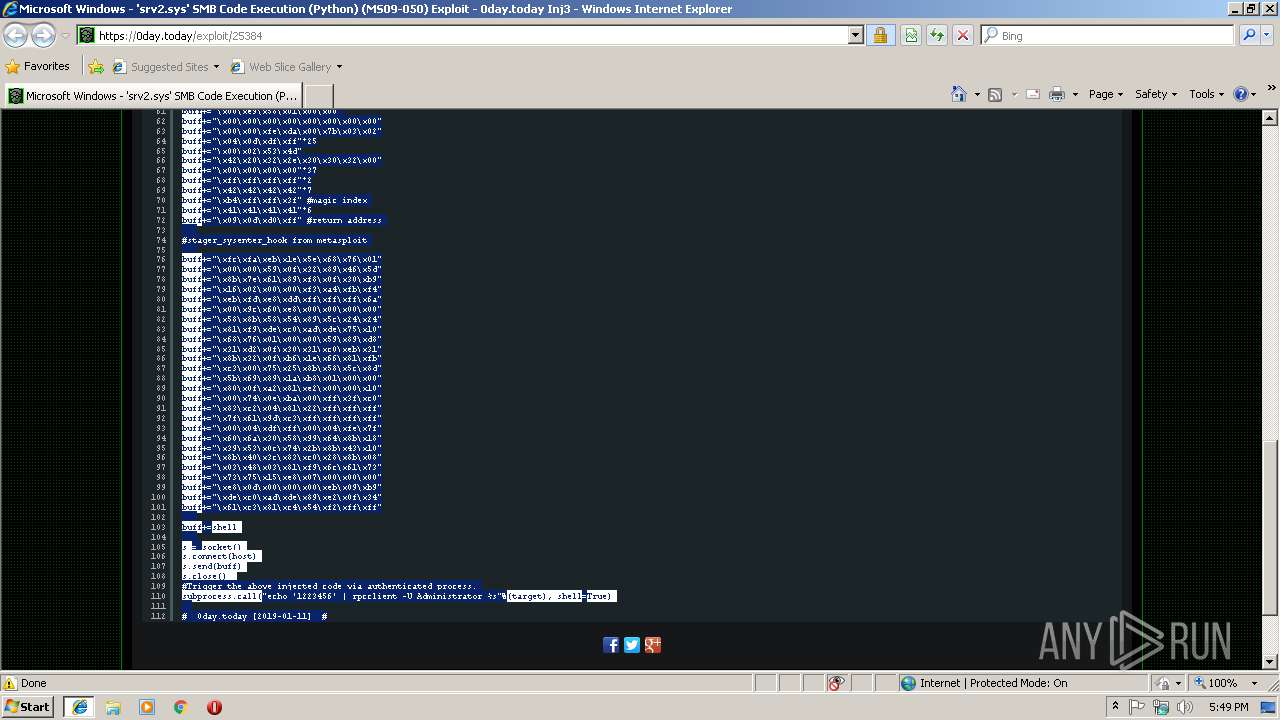Viewport: 1280px width, 720px height.
Task: Open Windows Explorer from taskbar
Action: pyautogui.click(x=113, y=707)
